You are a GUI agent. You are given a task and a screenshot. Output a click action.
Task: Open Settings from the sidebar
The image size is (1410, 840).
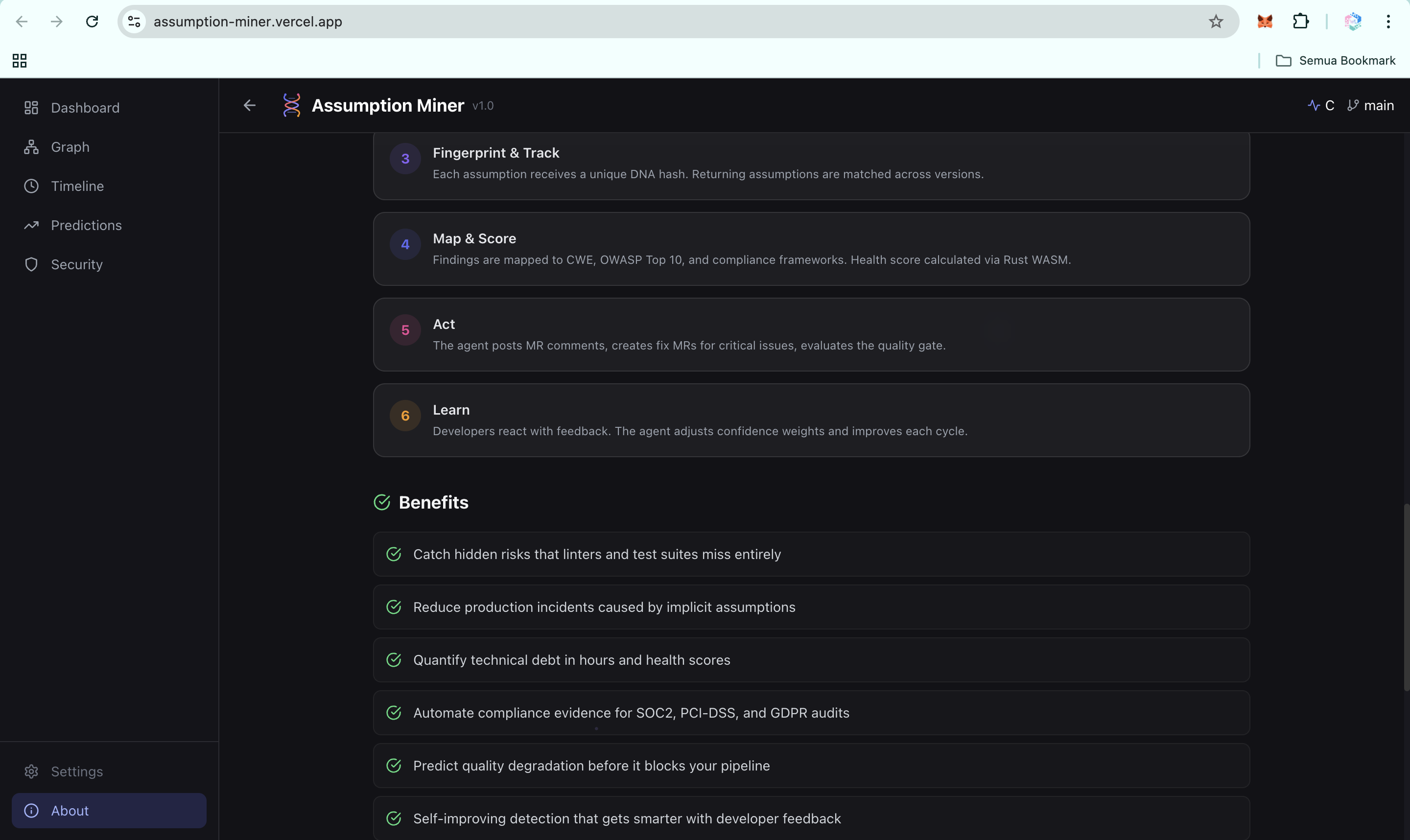pos(76,771)
